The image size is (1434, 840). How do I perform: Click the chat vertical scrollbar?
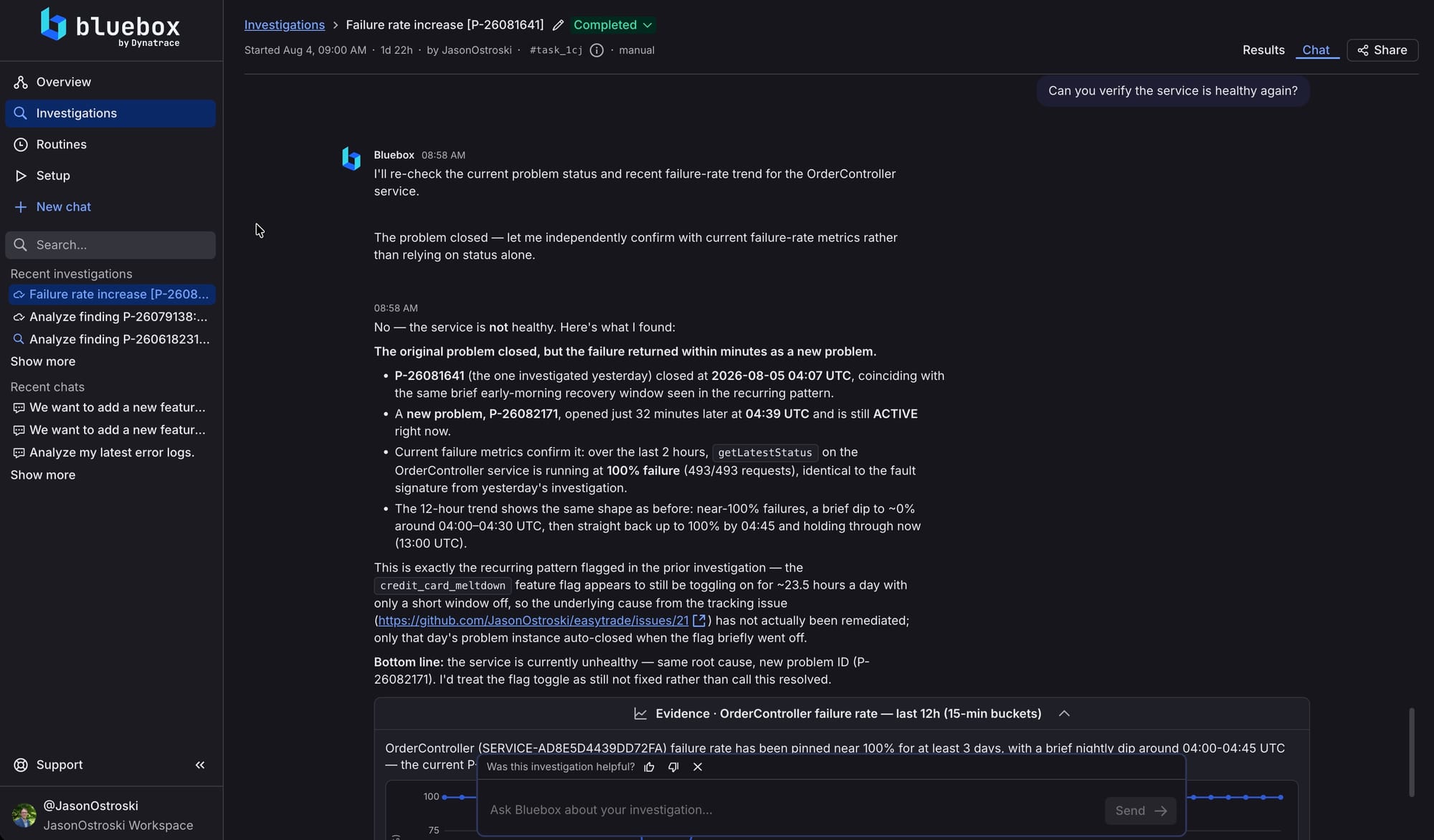[x=1411, y=752]
